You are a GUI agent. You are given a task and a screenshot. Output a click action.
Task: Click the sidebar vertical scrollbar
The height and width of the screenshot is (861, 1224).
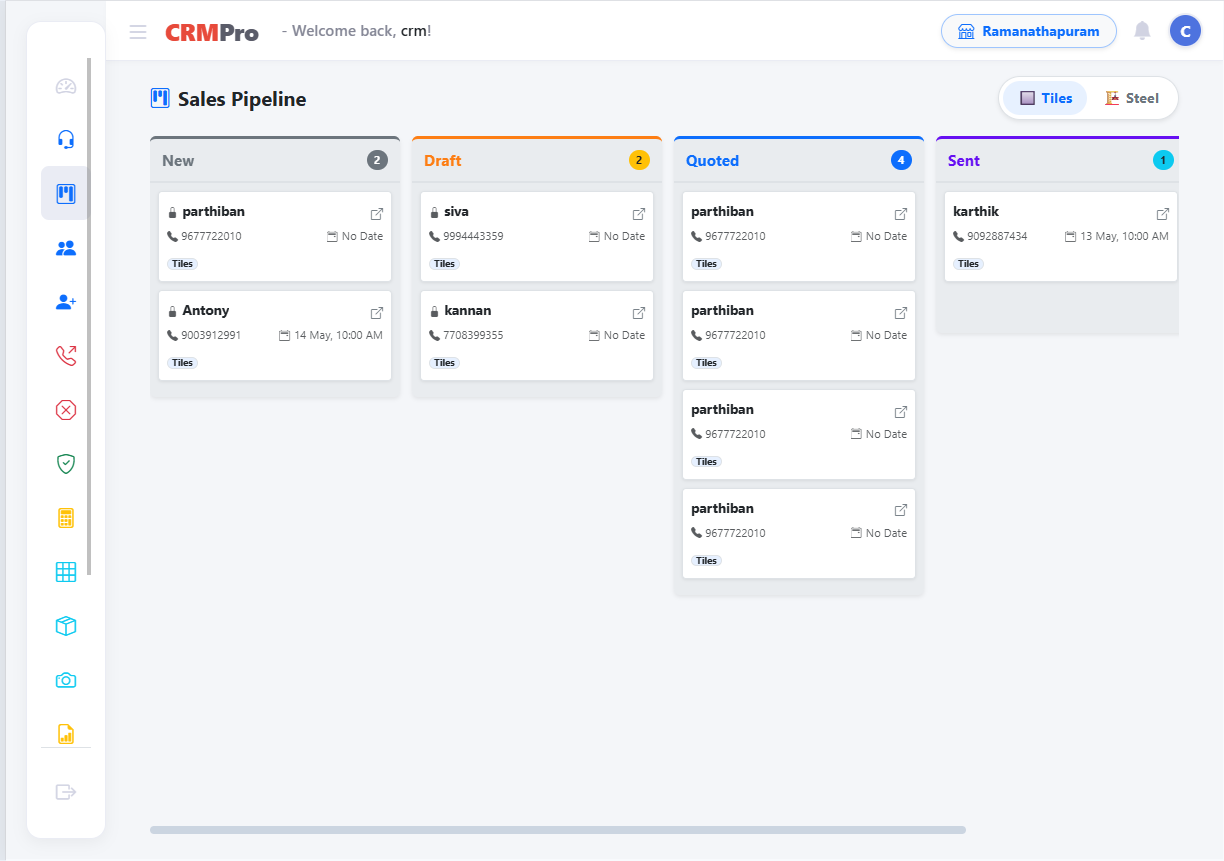(89, 316)
